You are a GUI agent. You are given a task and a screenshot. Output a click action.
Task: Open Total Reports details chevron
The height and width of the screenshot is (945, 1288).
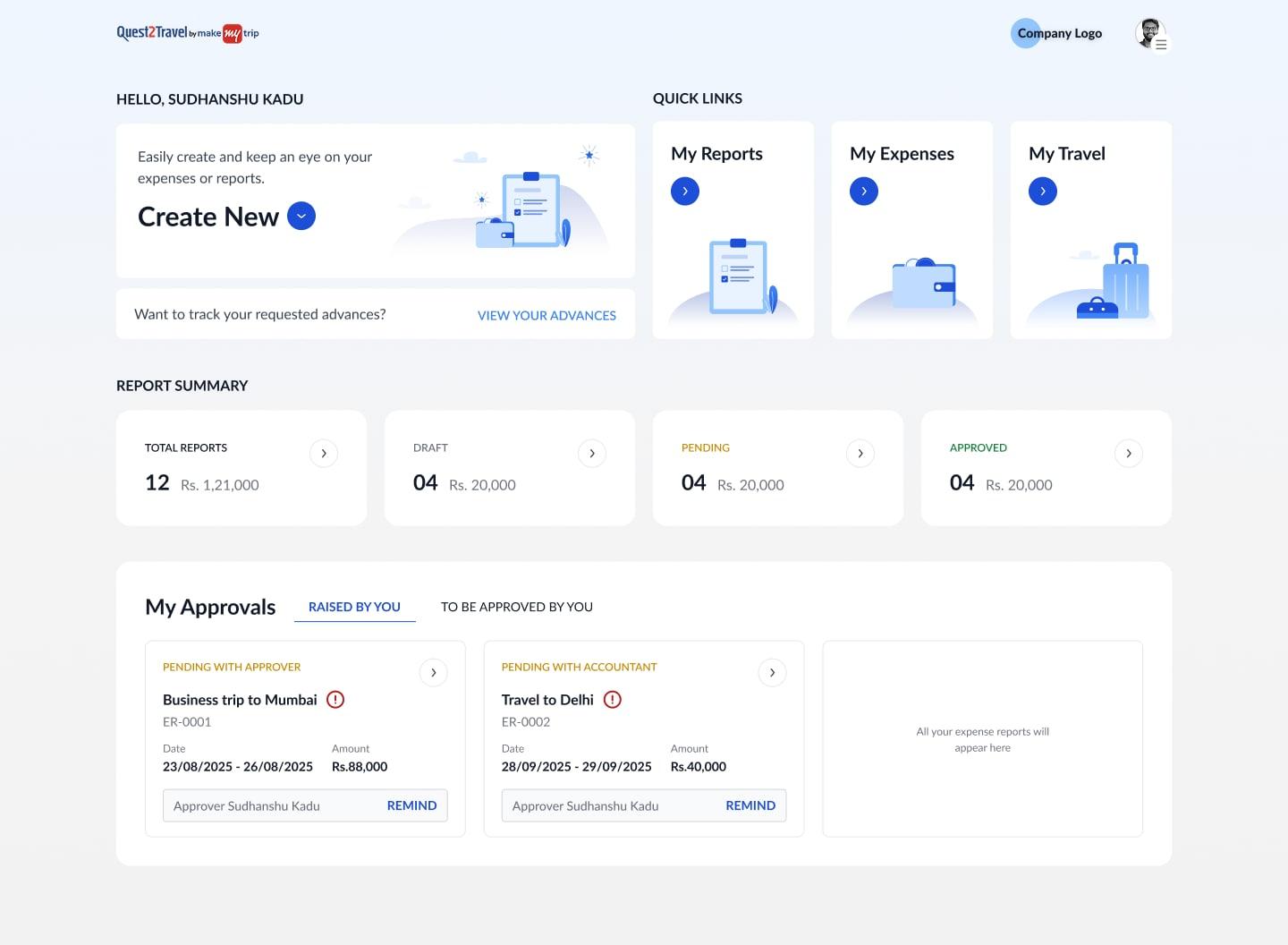pos(324,454)
